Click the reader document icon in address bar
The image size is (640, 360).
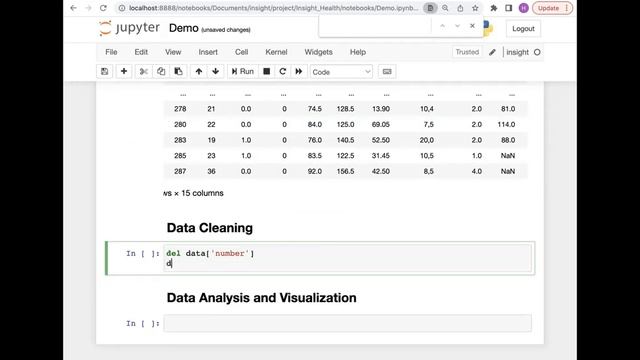tap(430, 8)
